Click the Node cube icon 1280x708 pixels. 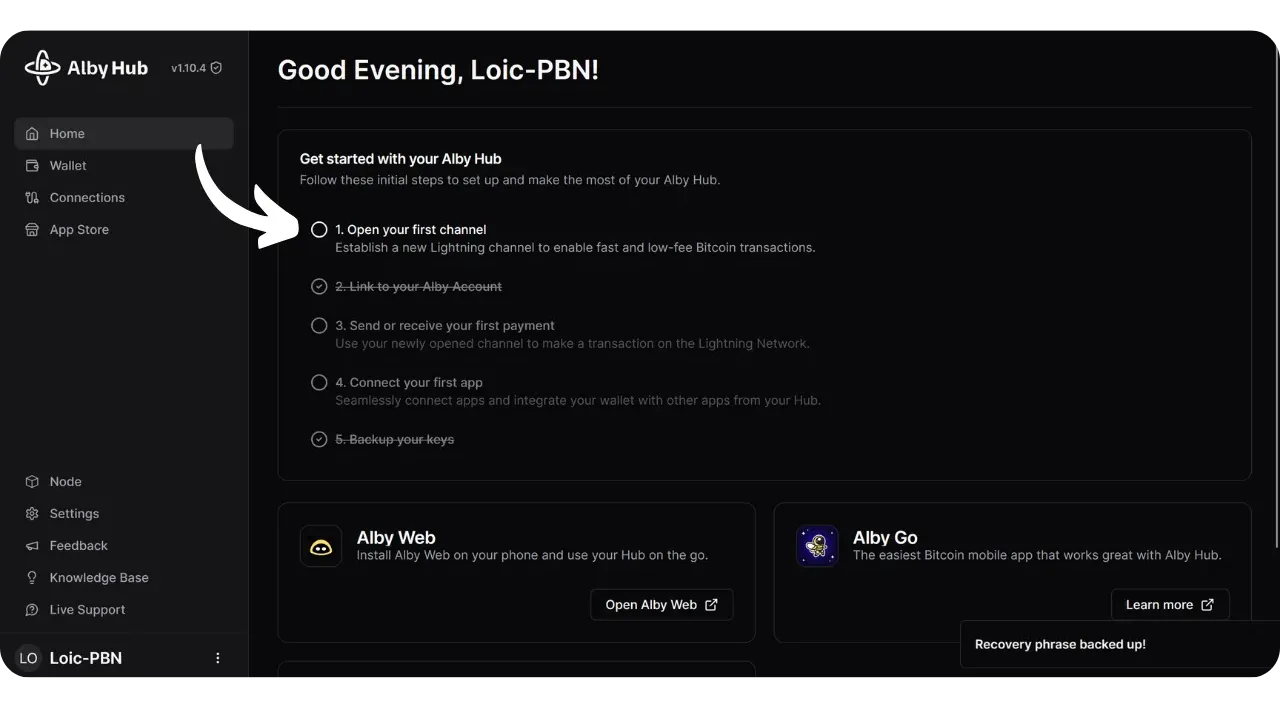pos(32,482)
